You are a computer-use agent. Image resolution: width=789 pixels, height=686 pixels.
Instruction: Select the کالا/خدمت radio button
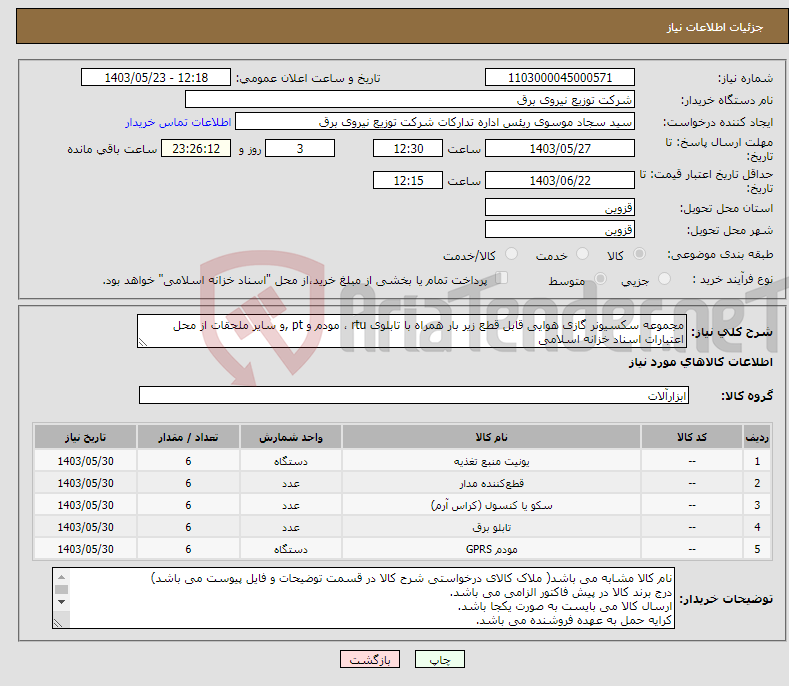(x=511, y=254)
